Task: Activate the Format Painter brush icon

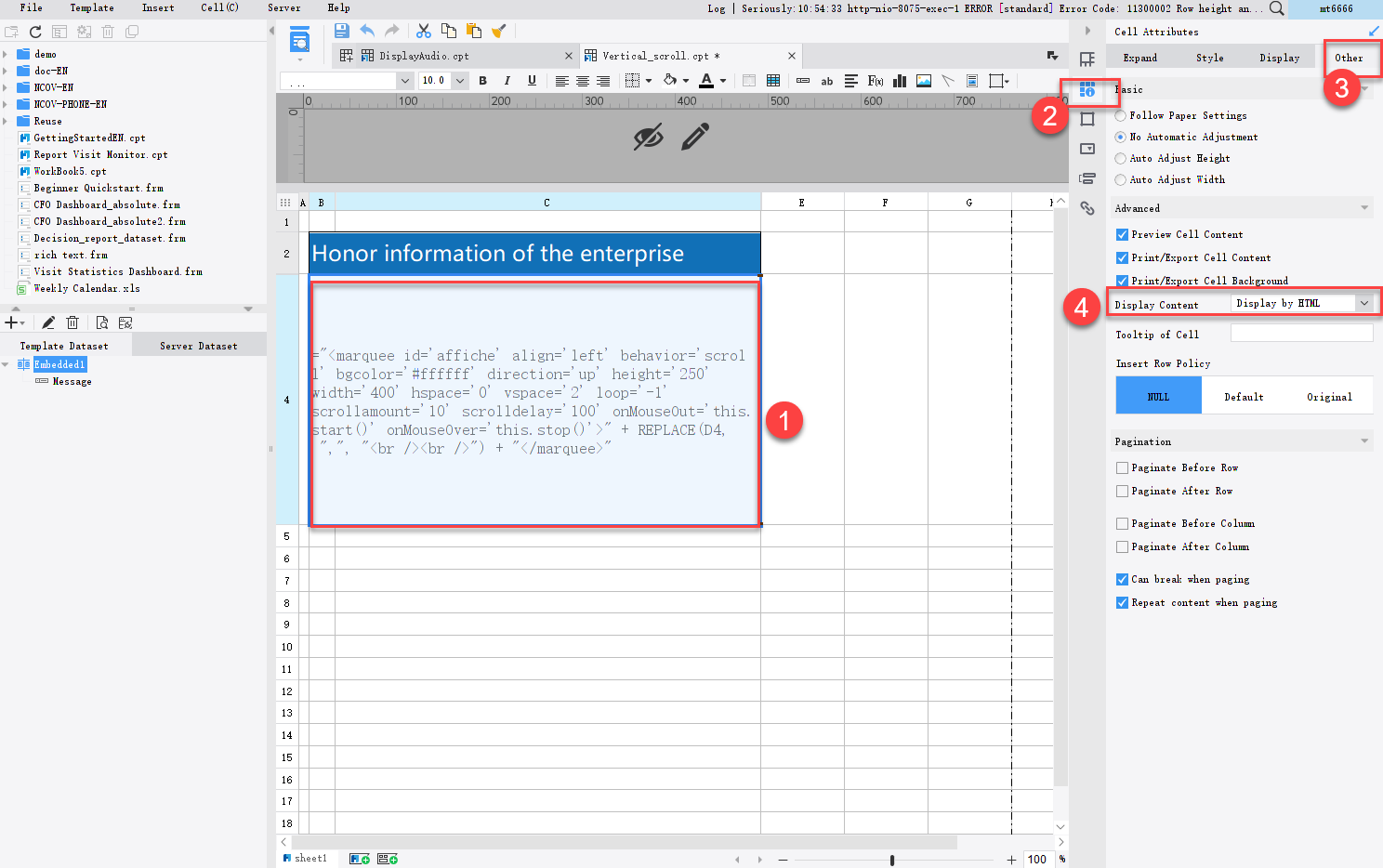Action: (499, 31)
